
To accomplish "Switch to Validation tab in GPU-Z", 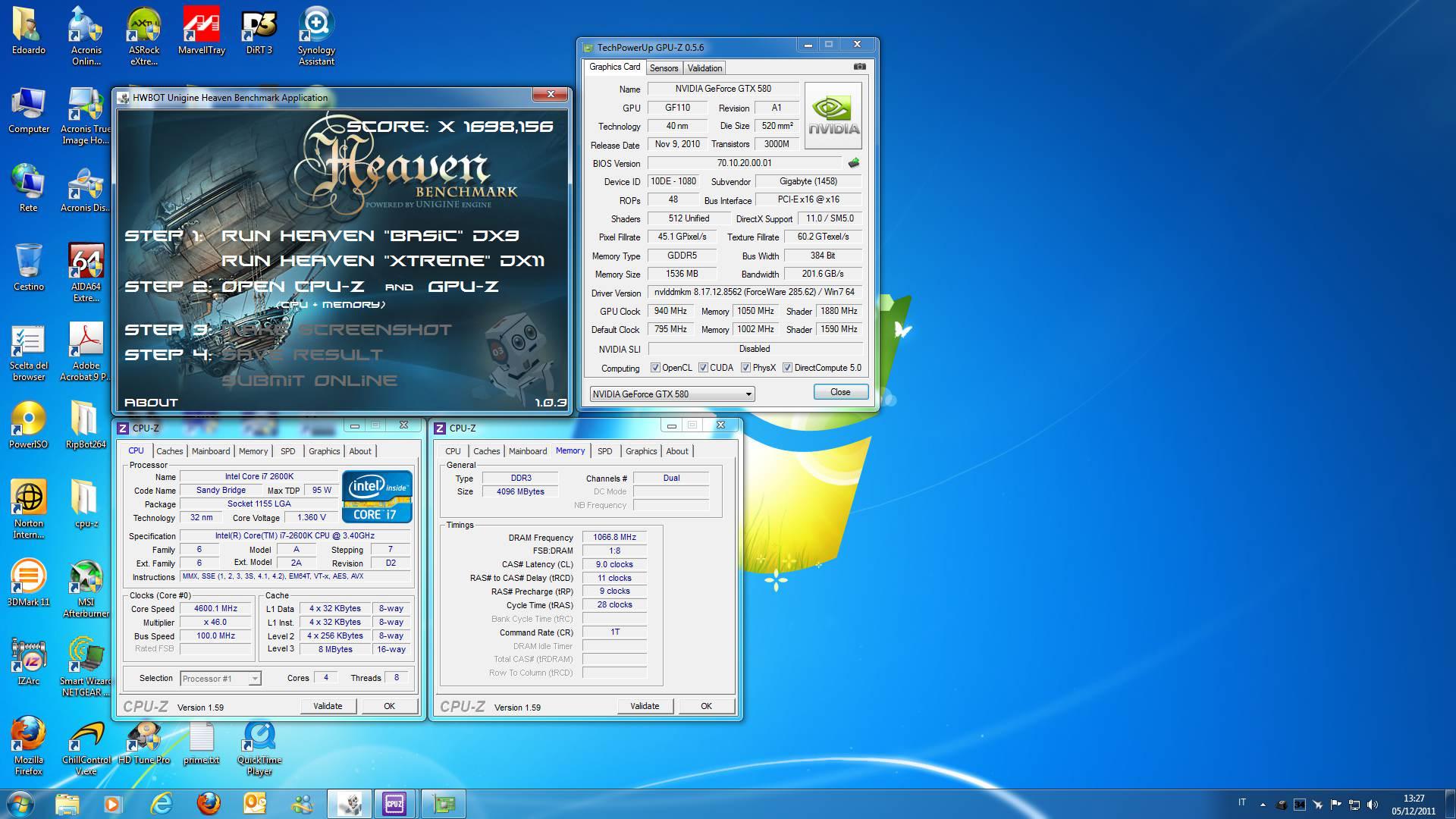I will tap(704, 68).
